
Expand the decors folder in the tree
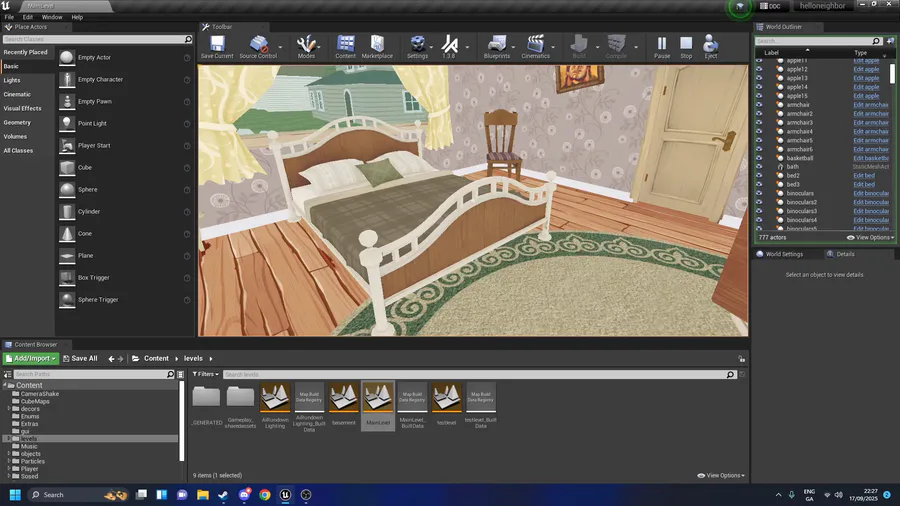9,409
